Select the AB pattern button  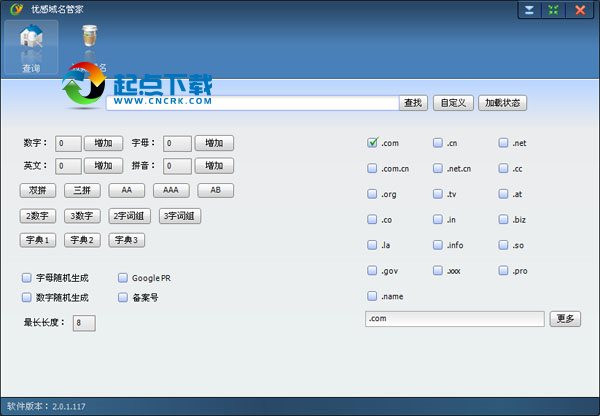click(215, 190)
